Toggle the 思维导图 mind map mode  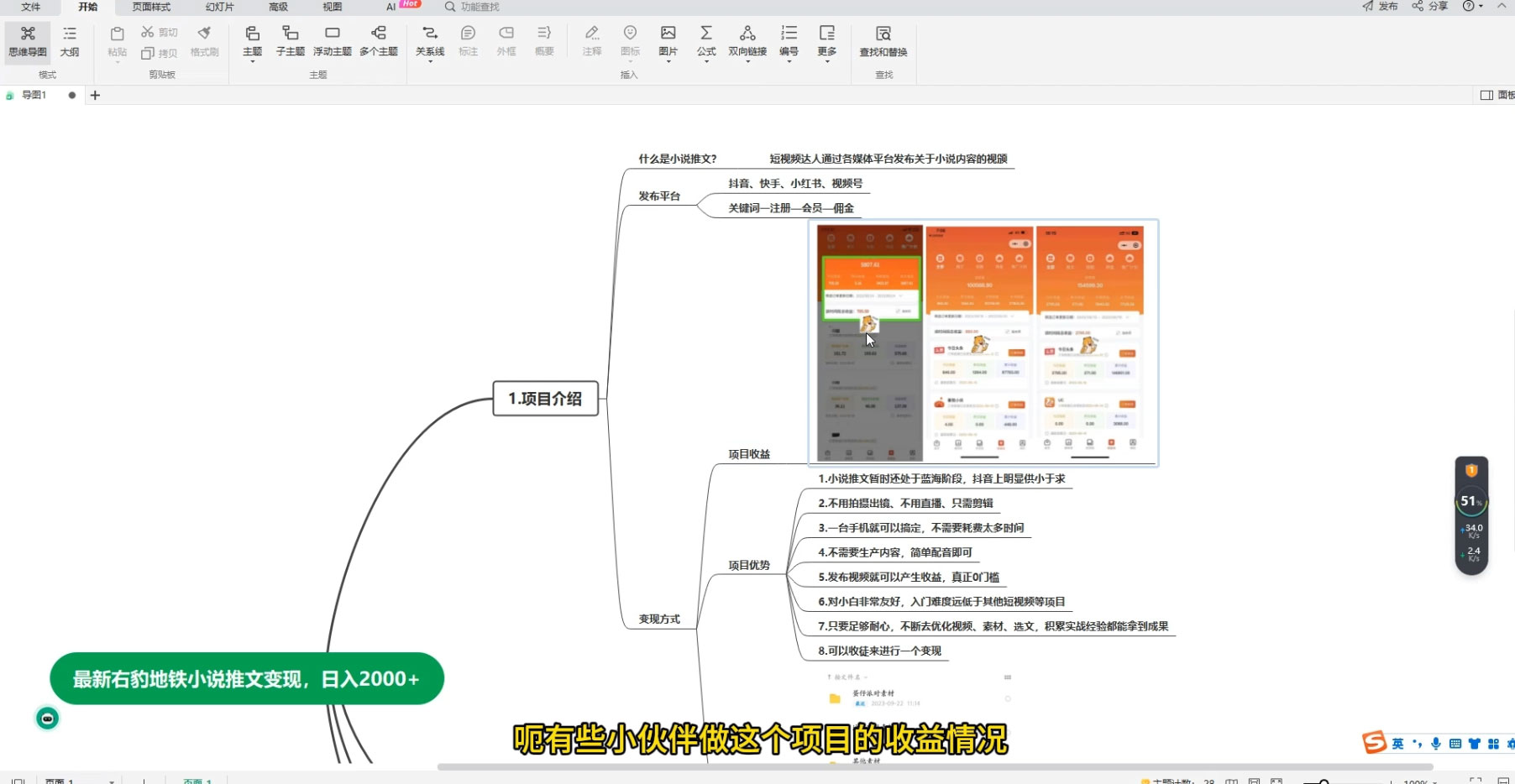[x=28, y=40]
